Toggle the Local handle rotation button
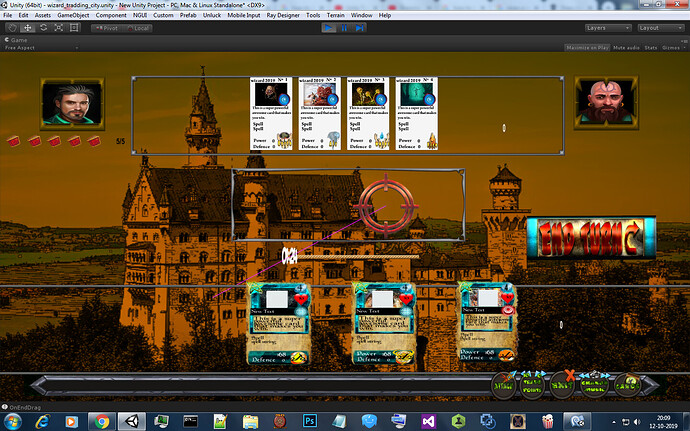Viewport: 690px width, 431px height. point(137,28)
